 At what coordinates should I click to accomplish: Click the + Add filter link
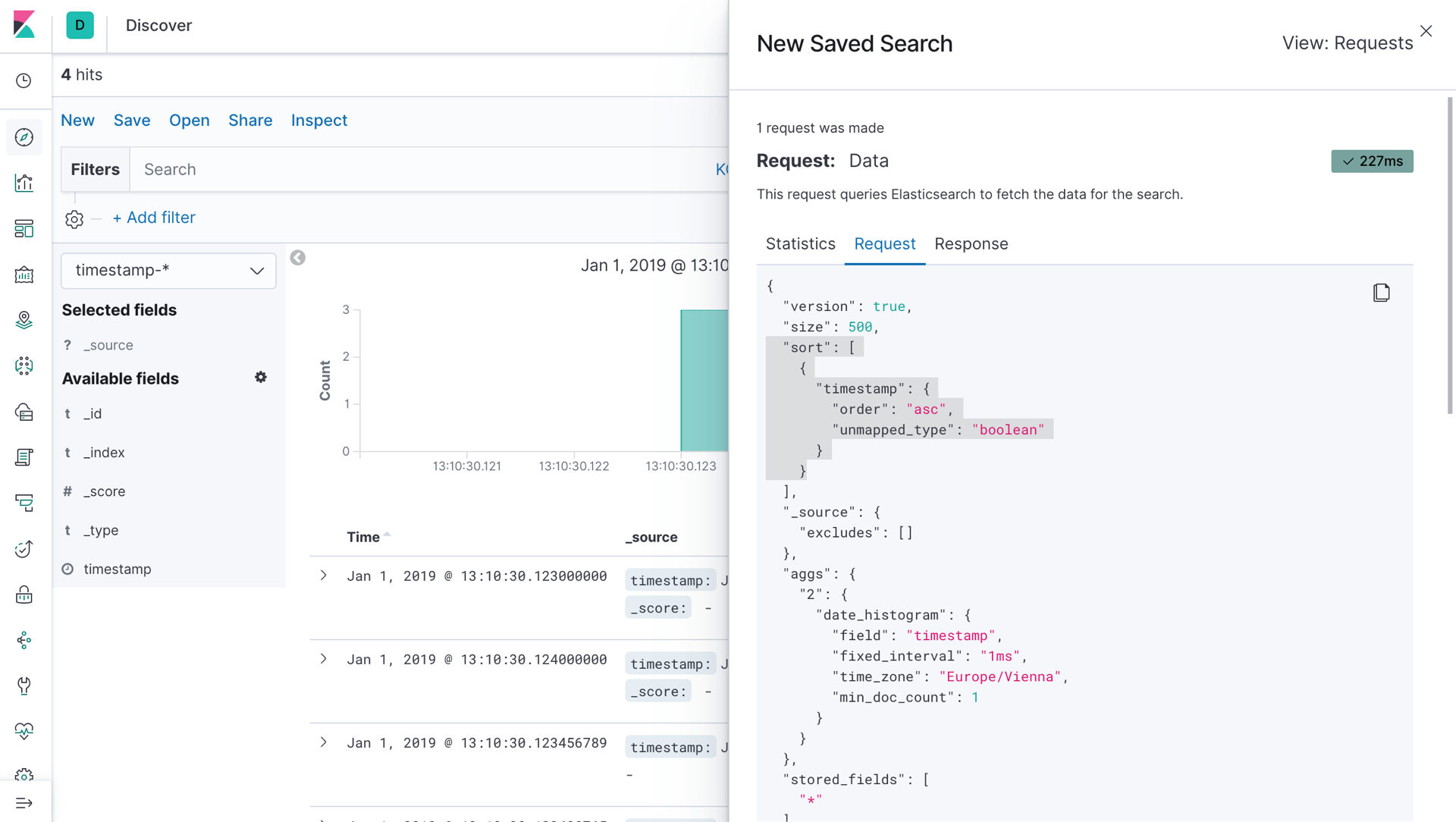154,218
